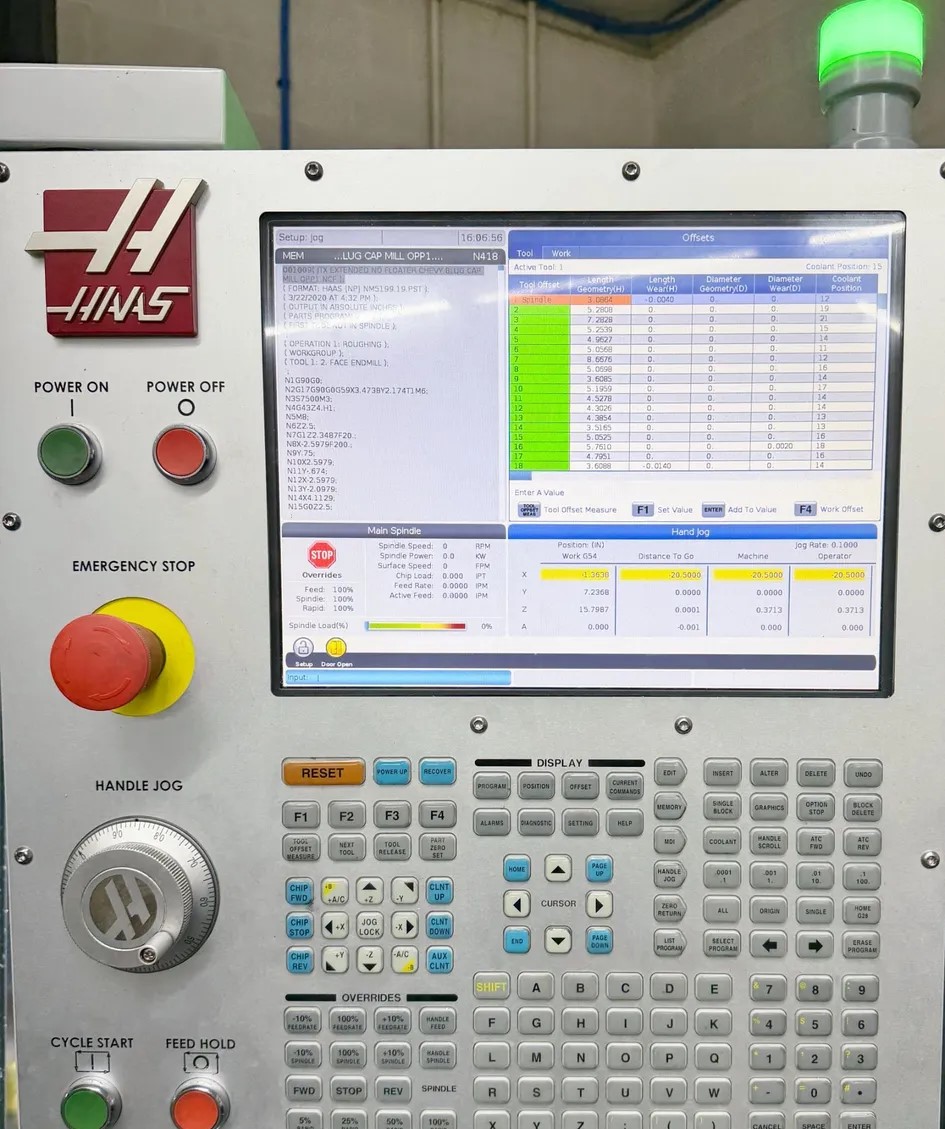Click the yellow Door Open icon
The image size is (945, 1129).
pos(336,647)
